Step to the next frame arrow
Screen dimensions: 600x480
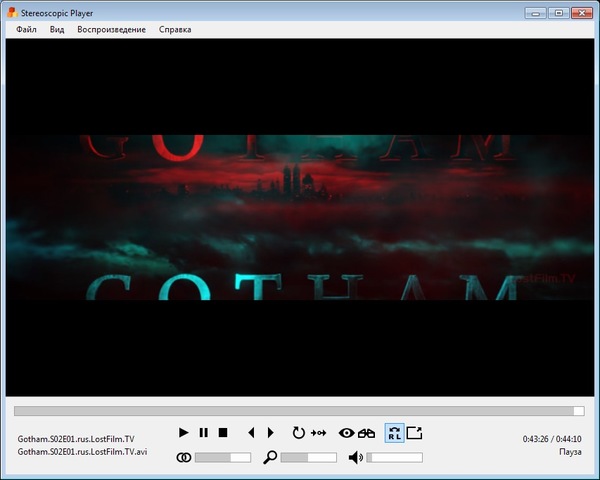pyautogui.click(x=270, y=433)
